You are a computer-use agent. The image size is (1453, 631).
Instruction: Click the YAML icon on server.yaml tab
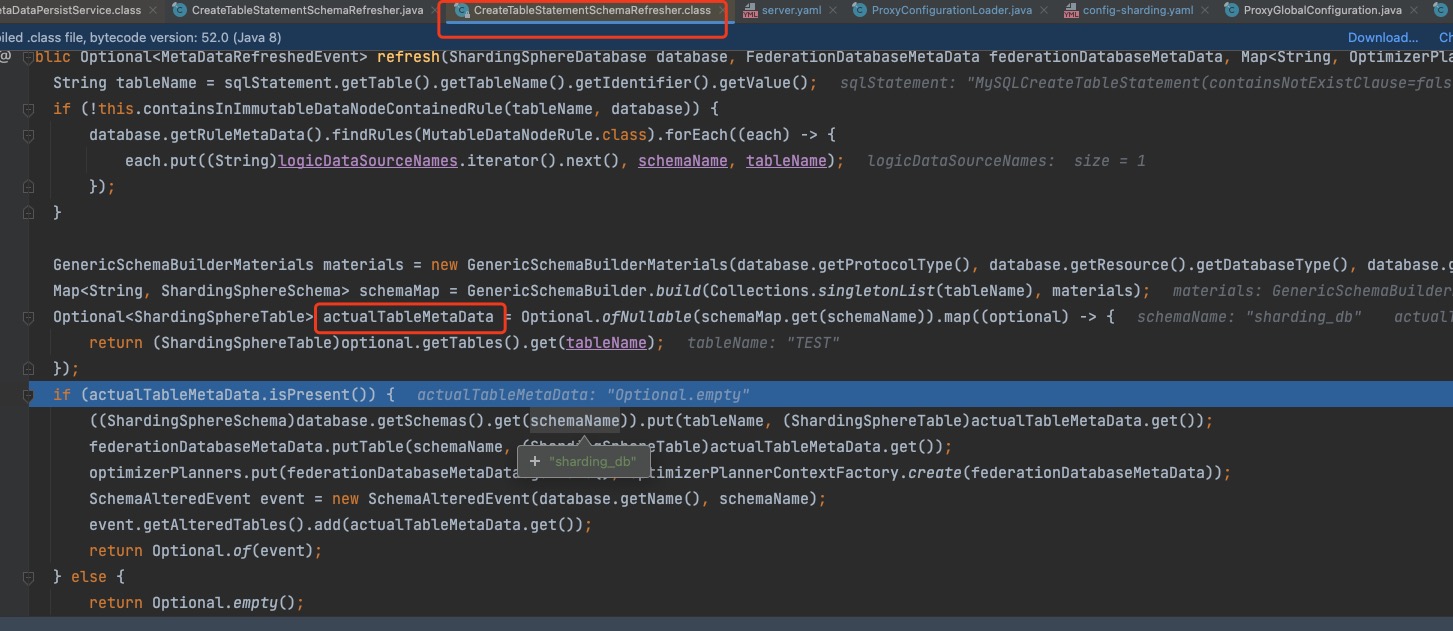(x=750, y=10)
